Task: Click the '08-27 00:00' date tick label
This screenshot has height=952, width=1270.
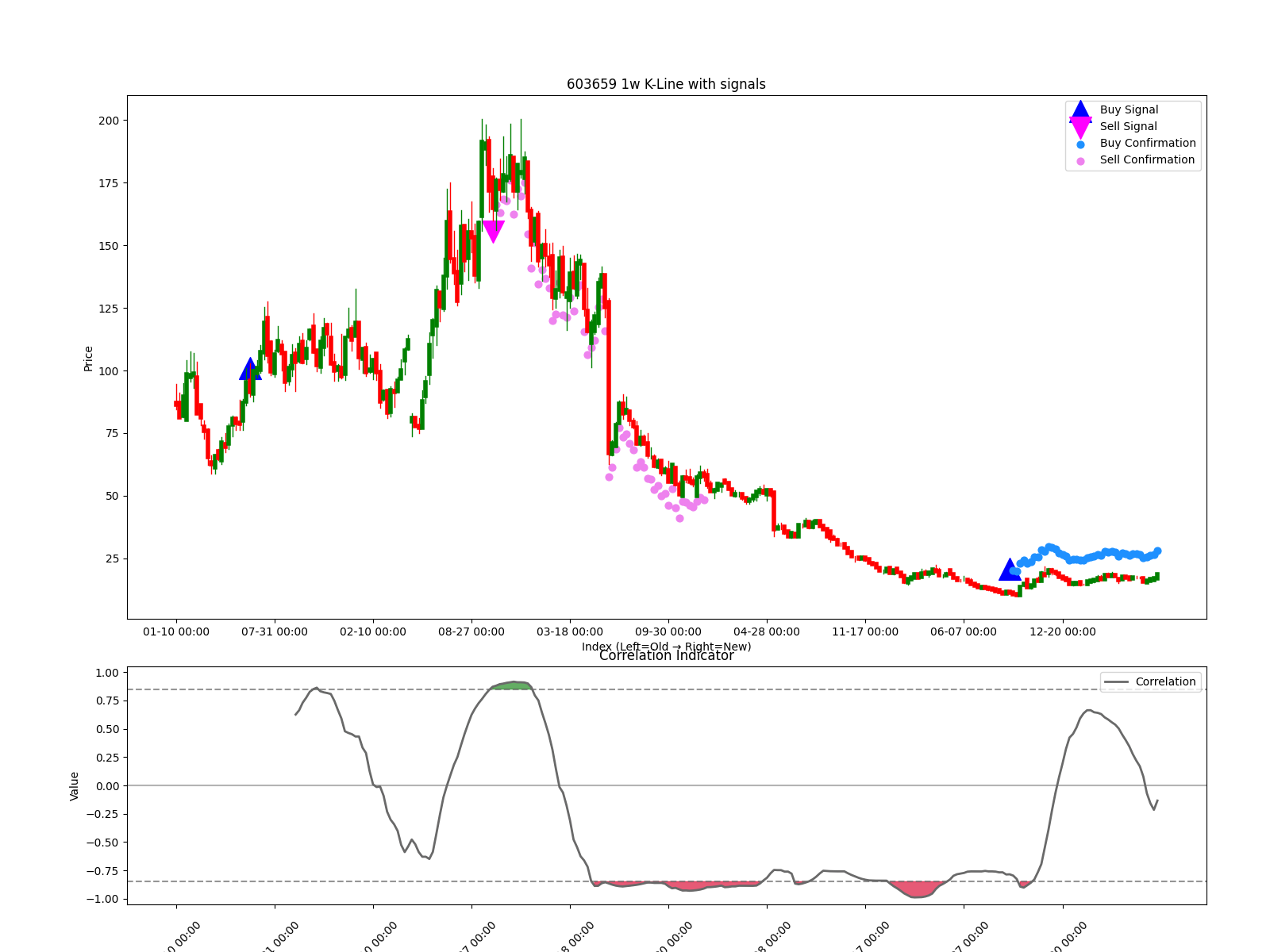Action: [x=471, y=631]
